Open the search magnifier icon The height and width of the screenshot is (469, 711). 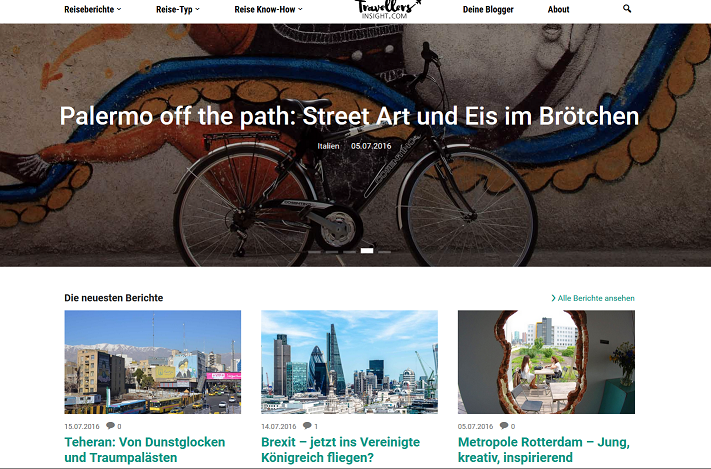click(x=627, y=9)
